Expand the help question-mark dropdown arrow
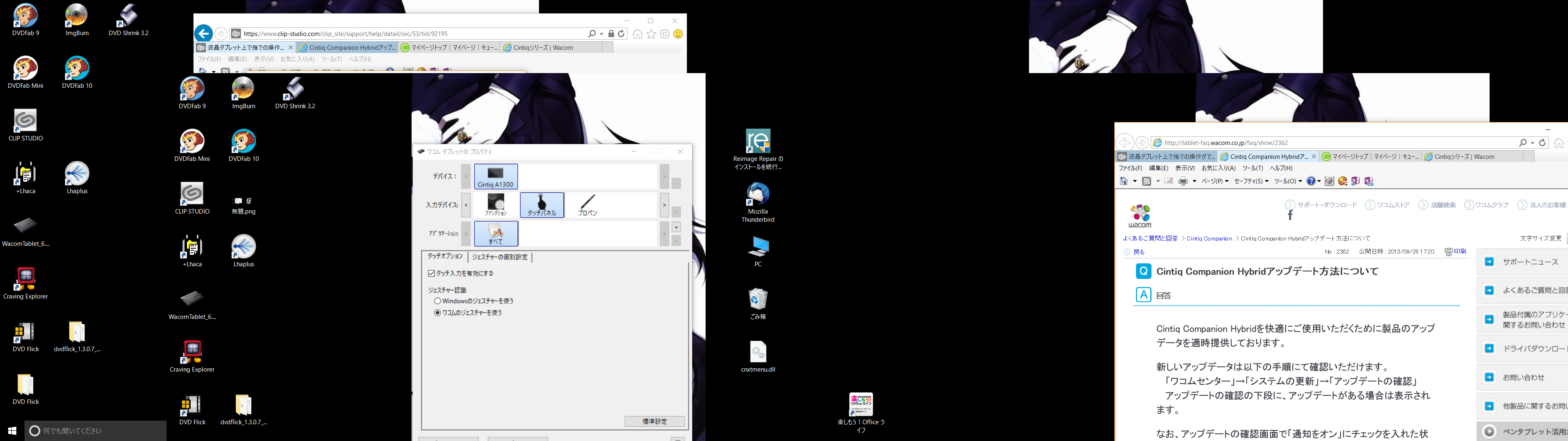The height and width of the screenshot is (441, 1568). tap(1319, 181)
